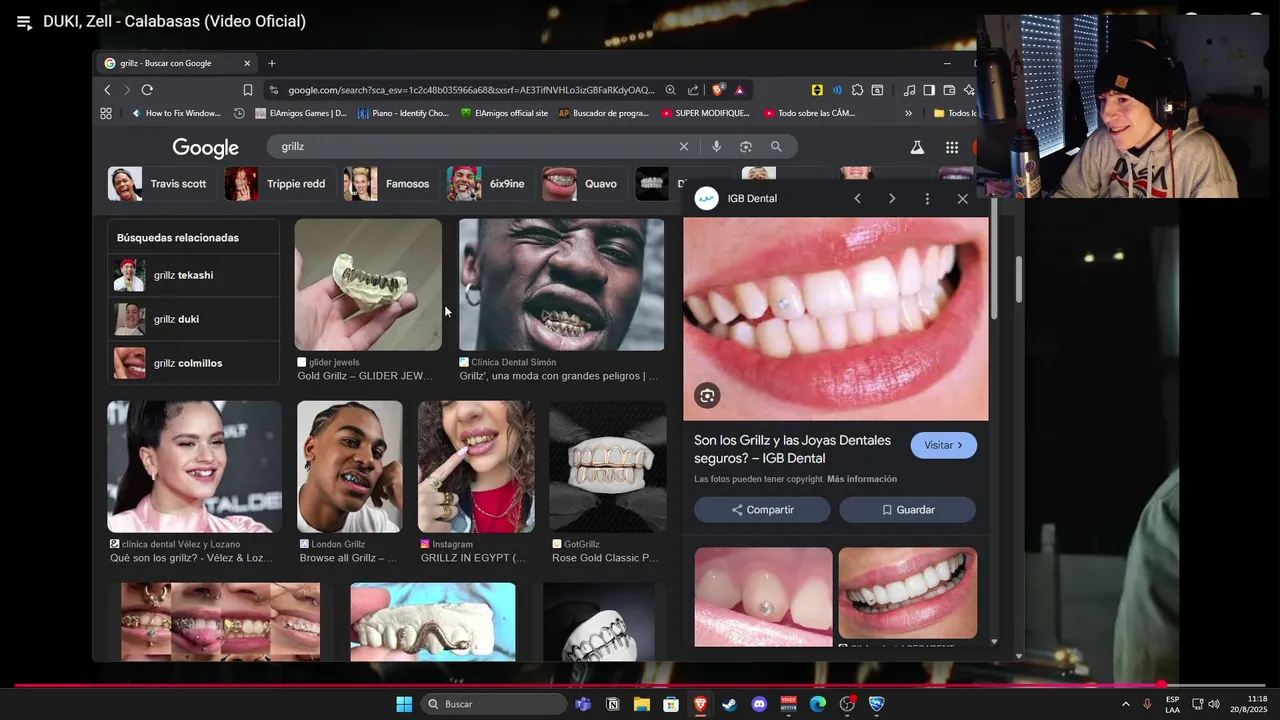Reload the Google search page
Image resolution: width=1280 pixels, height=720 pixels.
(x=147, y=90)
